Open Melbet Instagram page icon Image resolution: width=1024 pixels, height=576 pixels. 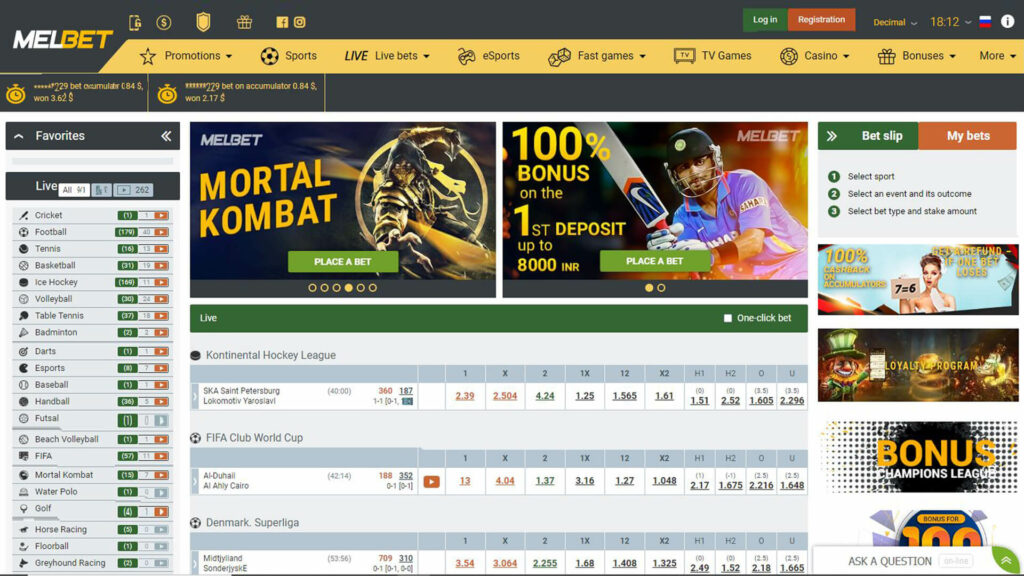pyautogui.click(x=300, y=22)
